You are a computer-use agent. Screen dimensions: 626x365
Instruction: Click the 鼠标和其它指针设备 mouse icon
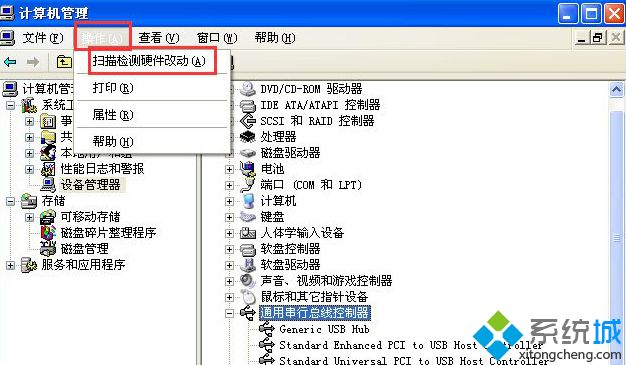tap(248, 297)
